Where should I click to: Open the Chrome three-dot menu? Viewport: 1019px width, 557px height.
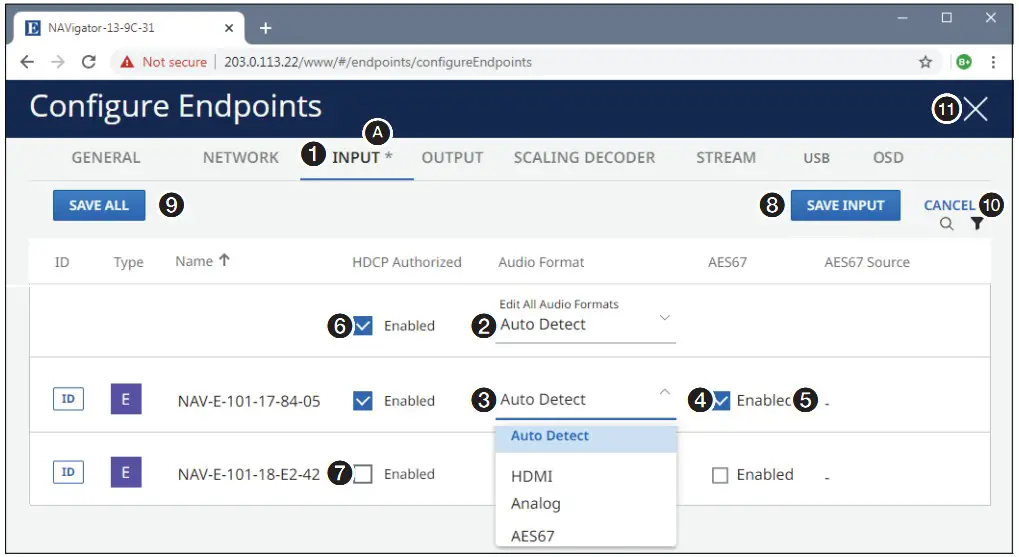click(x=993, y=62)
